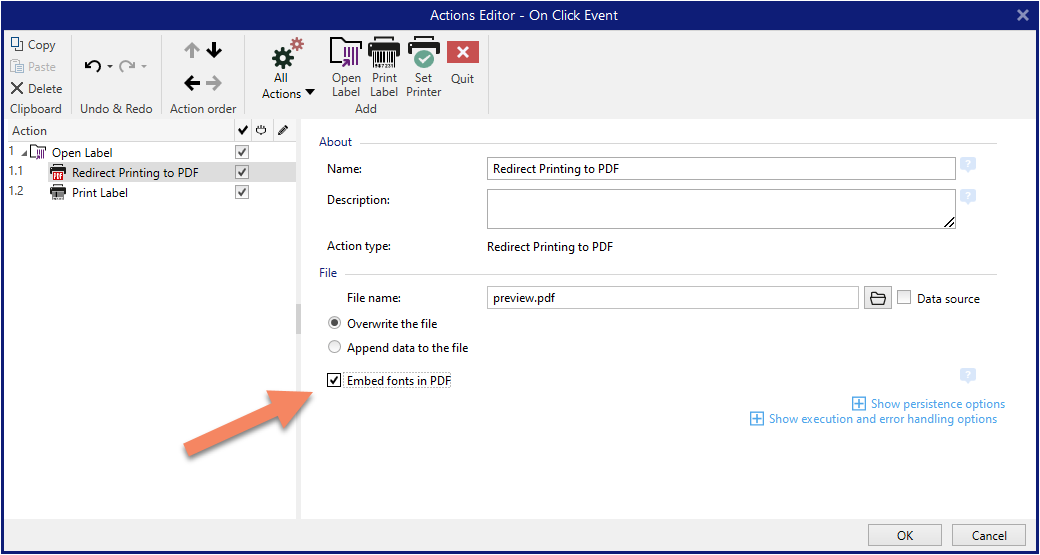The image size is (1040, 555).
Task: Expand Show persistence options
Action: [x=928, y=404]
